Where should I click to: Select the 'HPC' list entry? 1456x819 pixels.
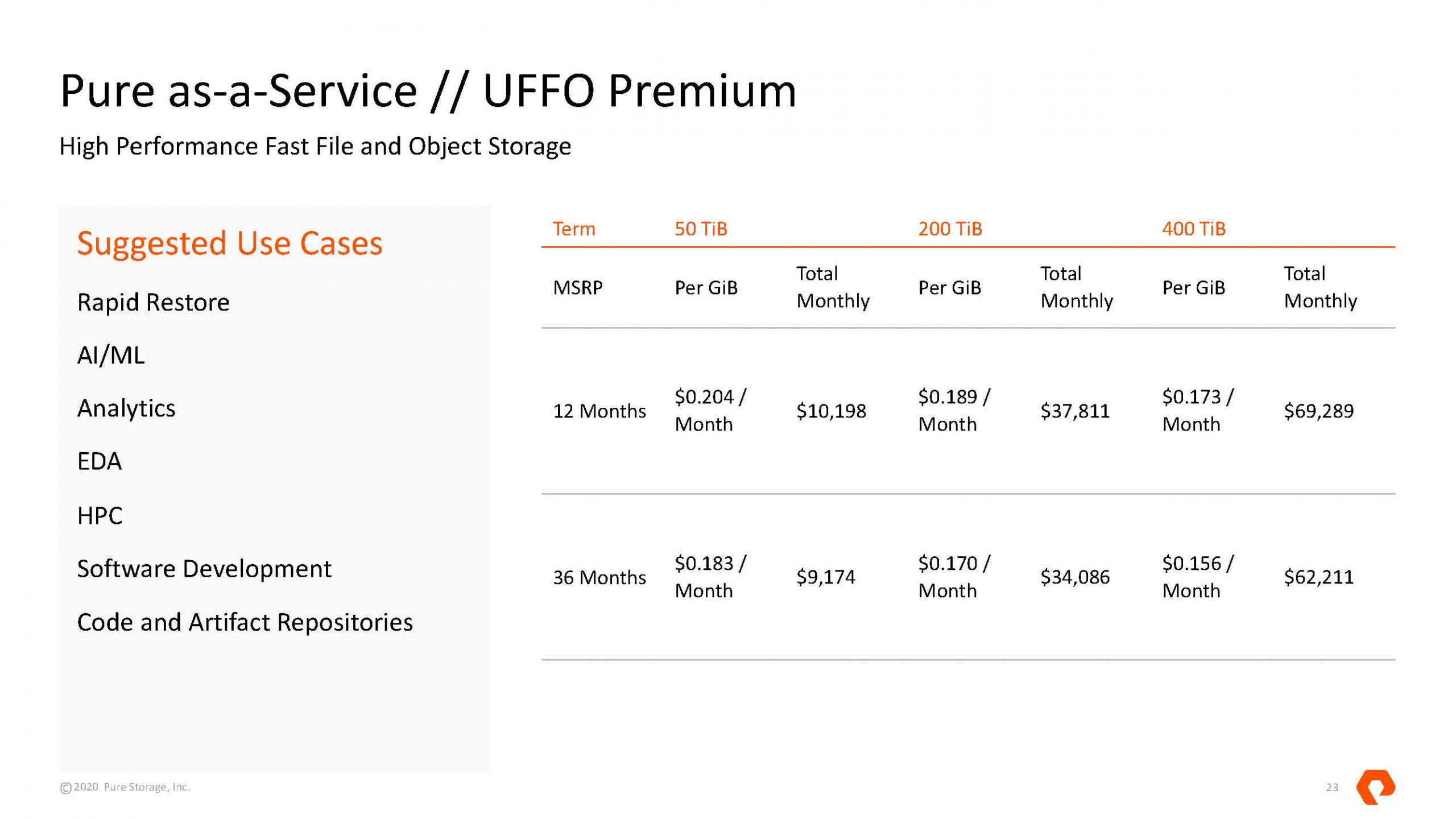(x=100, y=516)
